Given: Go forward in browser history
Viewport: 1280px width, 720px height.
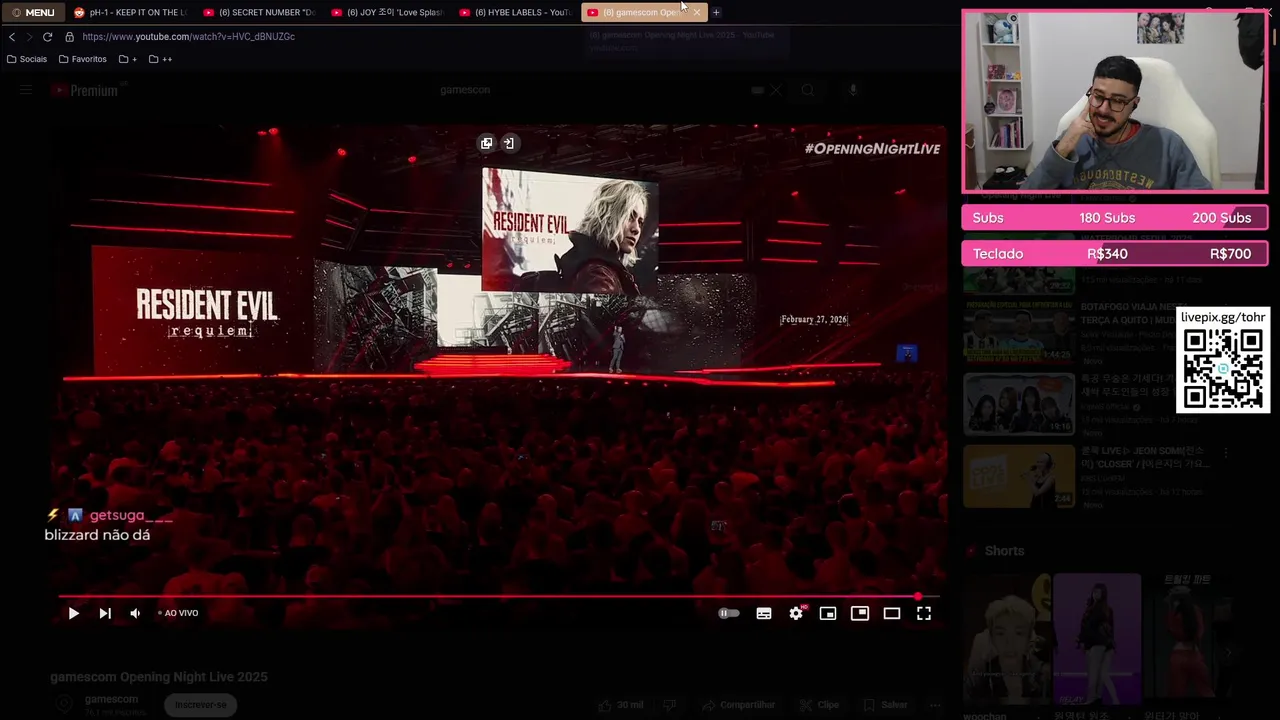Looking at the screenshot, I should 29,36.
